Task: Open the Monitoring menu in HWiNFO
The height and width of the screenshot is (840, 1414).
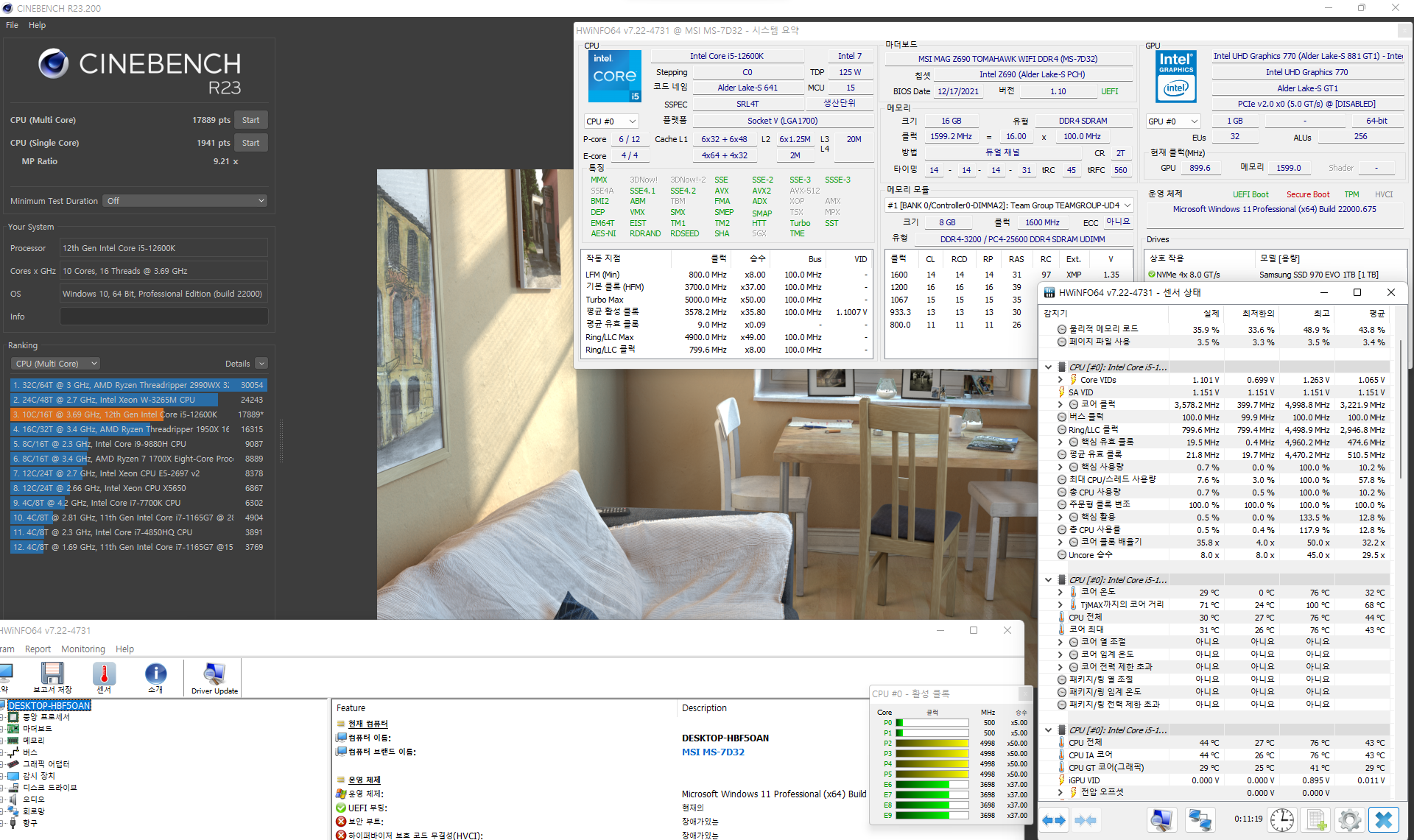Action: tap(82, 649)
